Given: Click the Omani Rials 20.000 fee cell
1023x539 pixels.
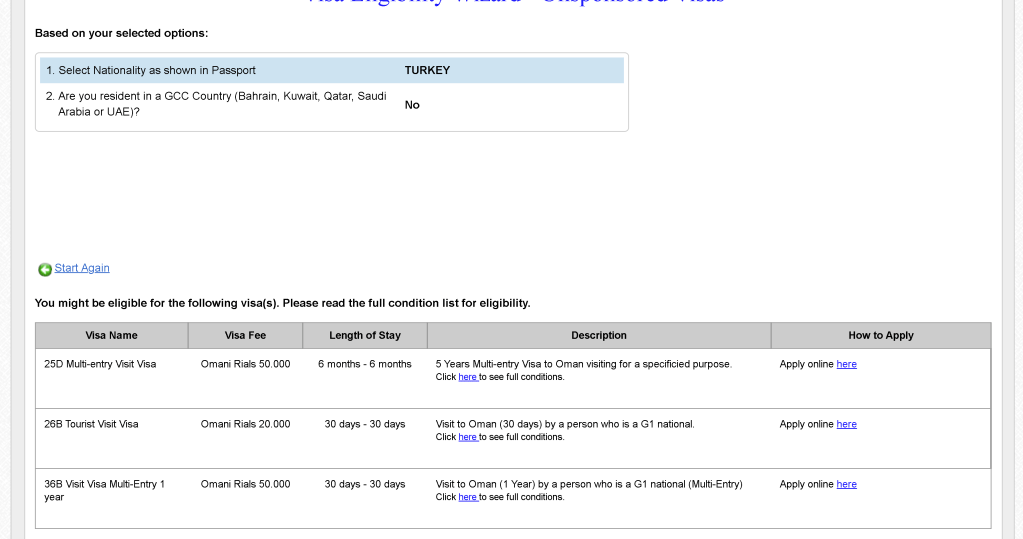Looking at the screenshot, I should pyautogui.click(x=245, y=439).
